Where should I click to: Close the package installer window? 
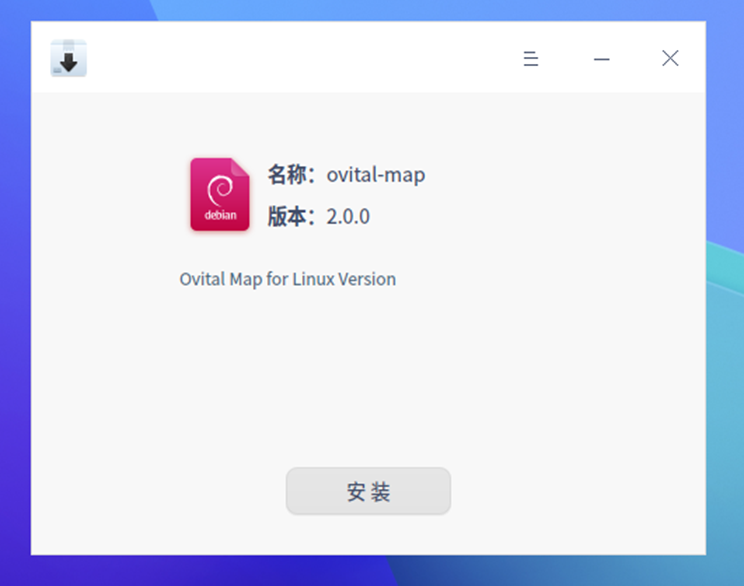[670, 59]
